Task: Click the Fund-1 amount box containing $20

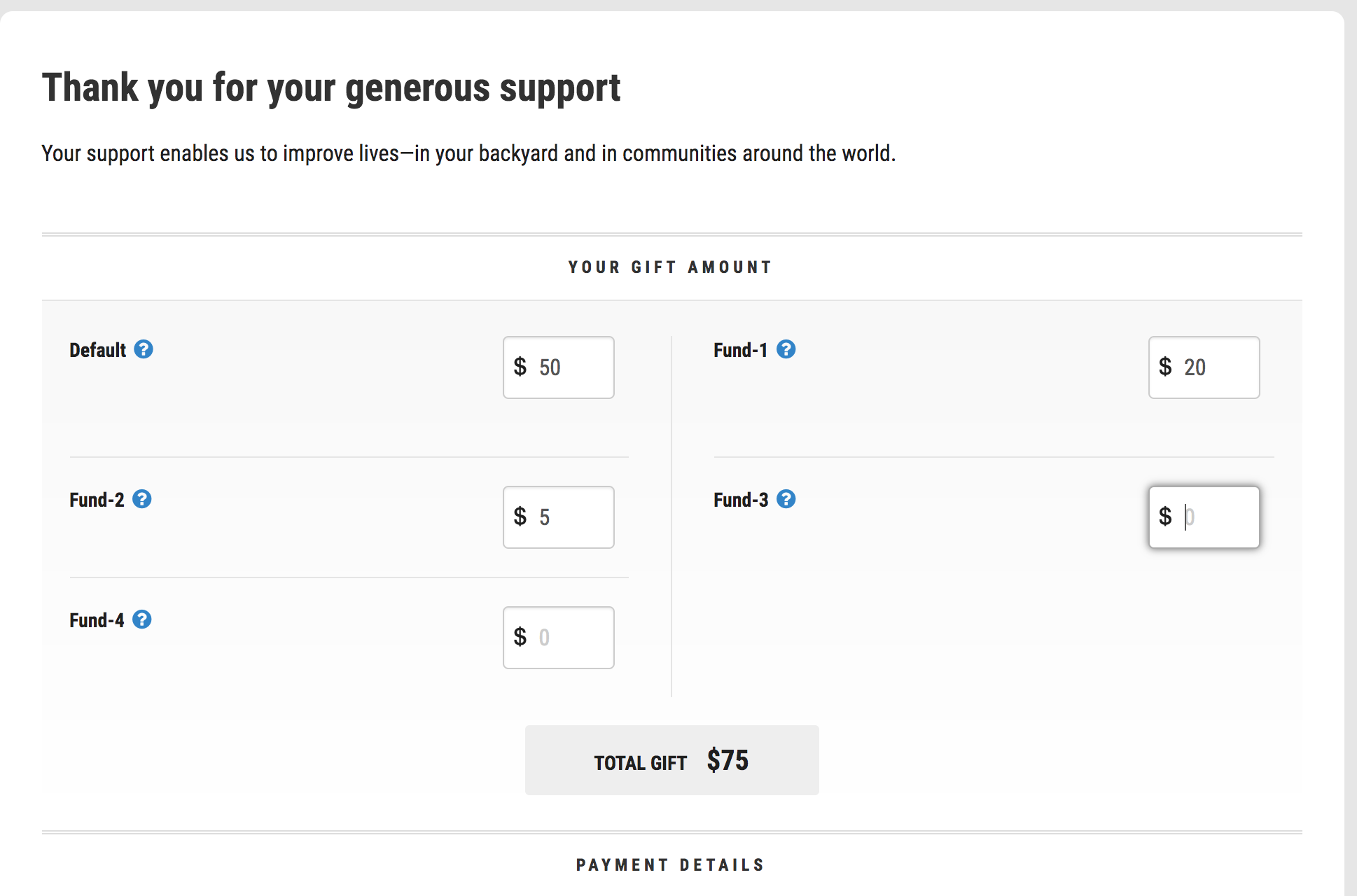Action: (x=1203, y=367)
